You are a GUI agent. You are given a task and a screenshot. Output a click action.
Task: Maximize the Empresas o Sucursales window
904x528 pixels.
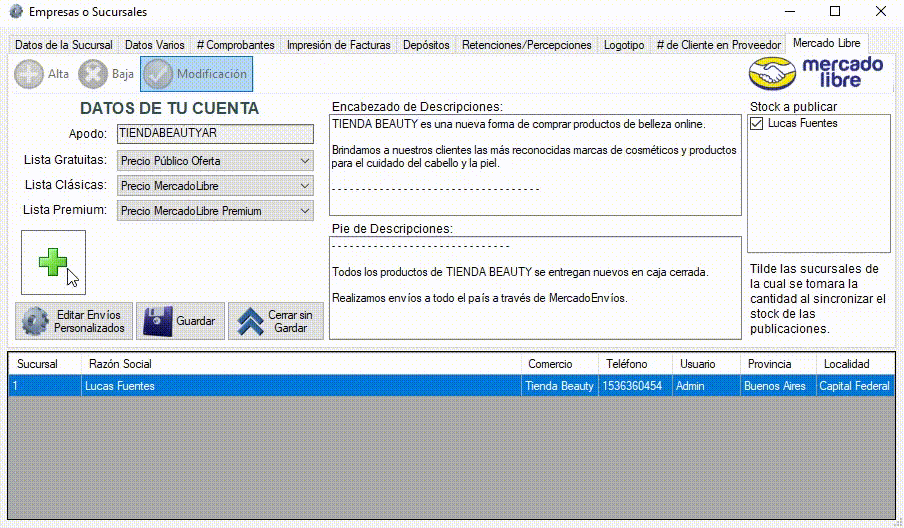point(835,12)
